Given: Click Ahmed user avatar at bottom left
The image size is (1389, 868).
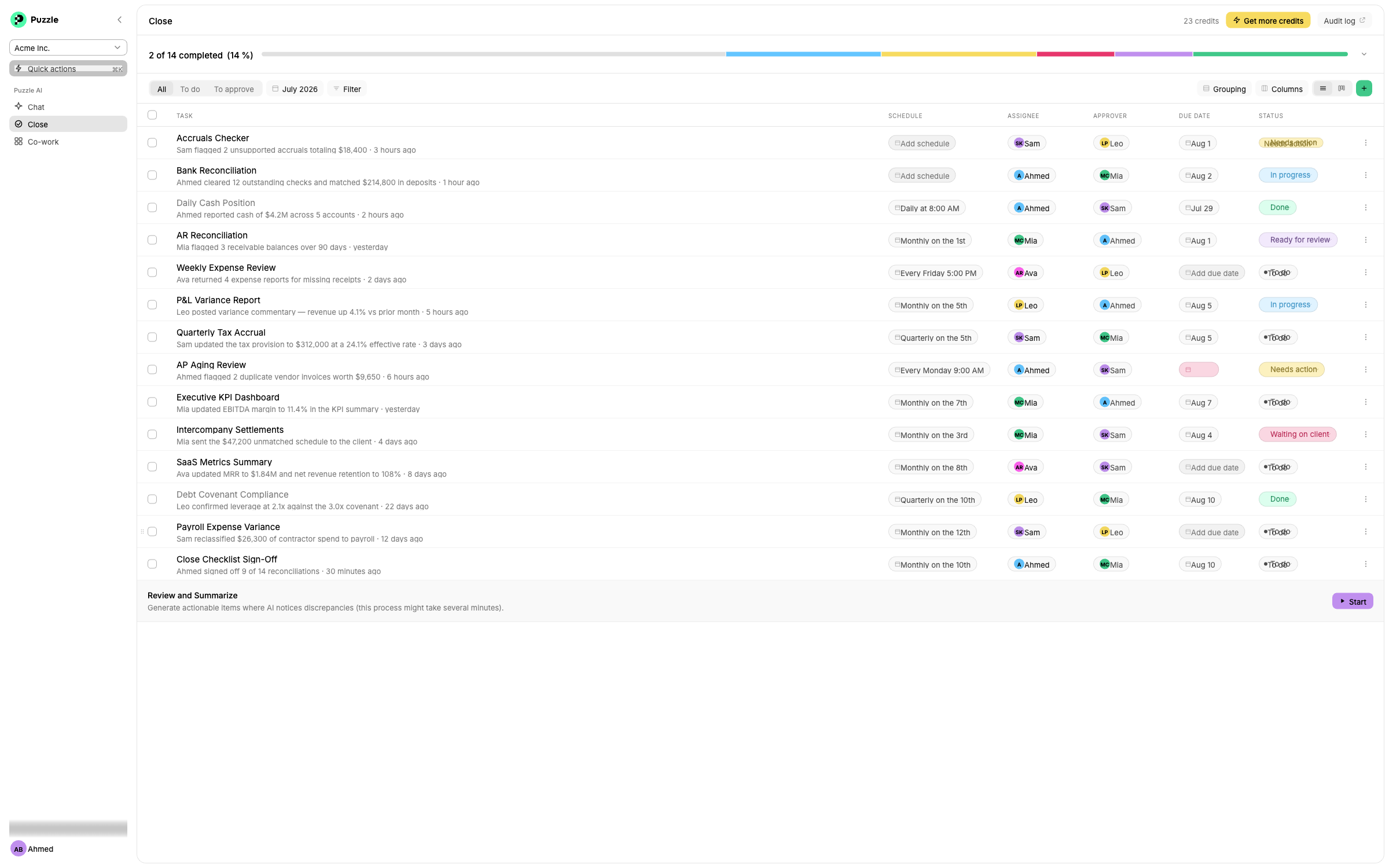Looking at the screenshot, I should click(x=19, y=849).
